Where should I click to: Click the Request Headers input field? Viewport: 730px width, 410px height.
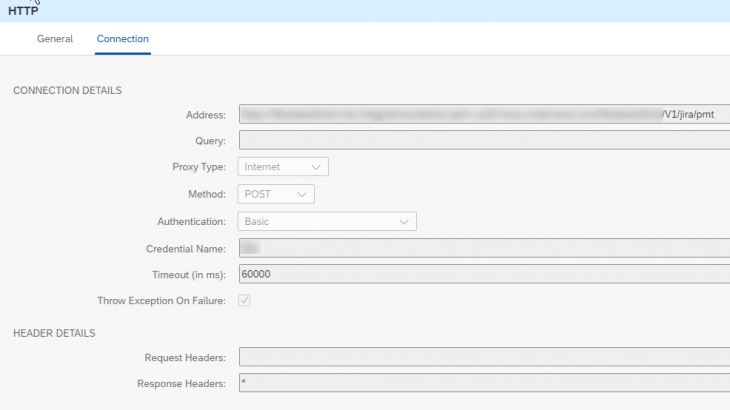coord(484,357)
